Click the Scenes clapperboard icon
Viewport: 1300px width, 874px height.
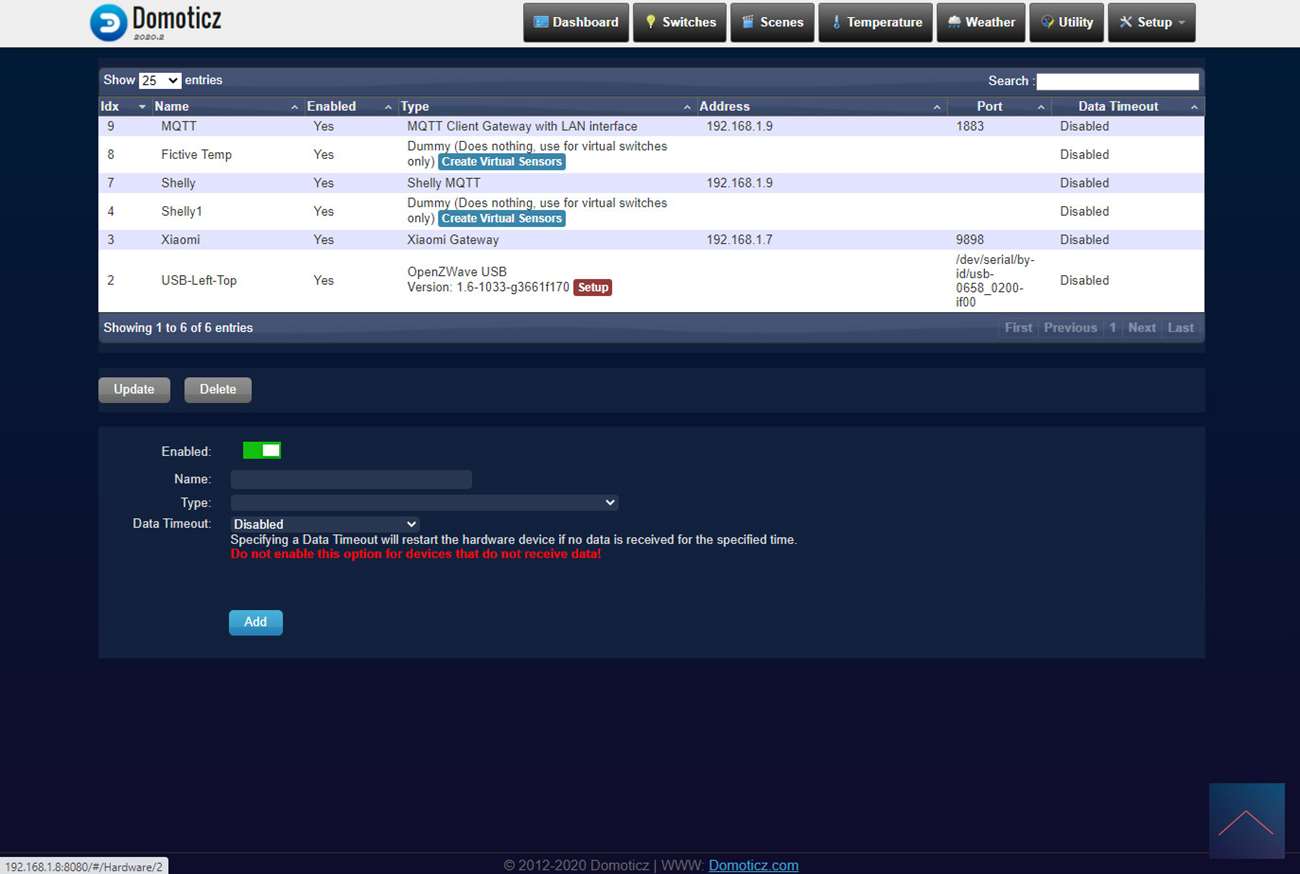click(748, 22)
